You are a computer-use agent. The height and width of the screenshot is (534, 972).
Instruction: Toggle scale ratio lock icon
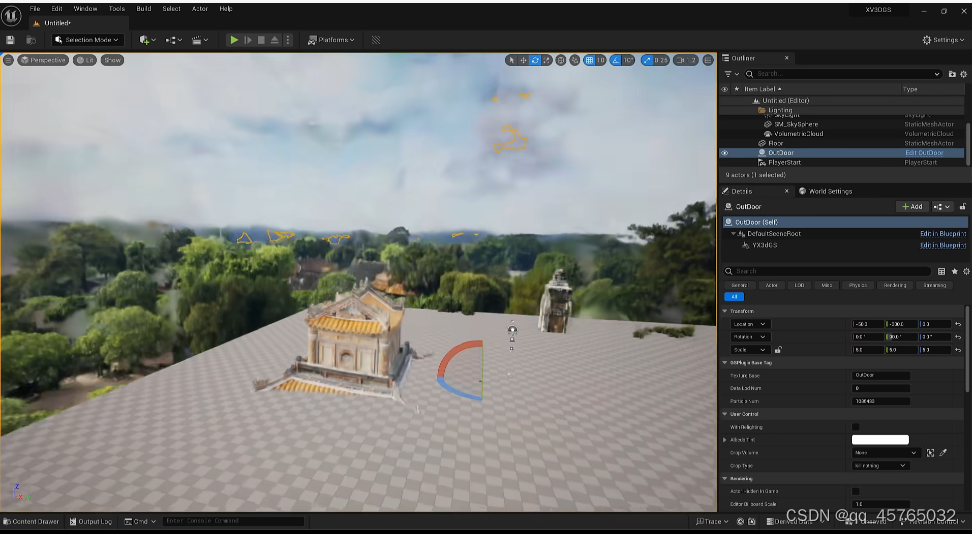click(x=778, y=350)
